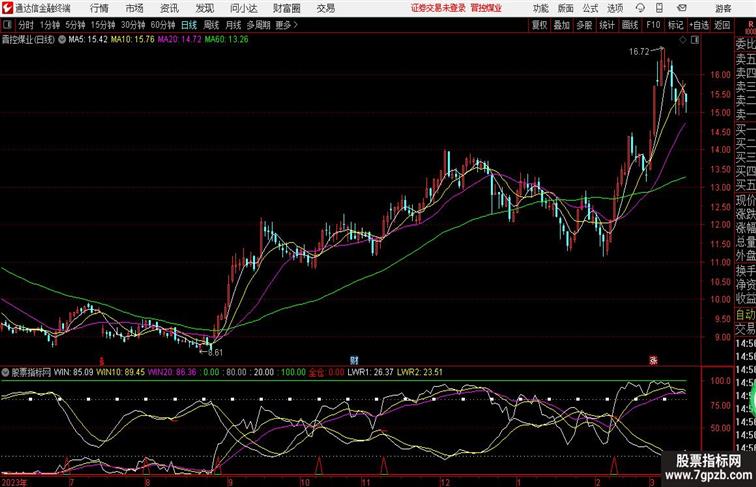Open the 财富圈 menu
The image size is (756, 487).
(286, 8)
